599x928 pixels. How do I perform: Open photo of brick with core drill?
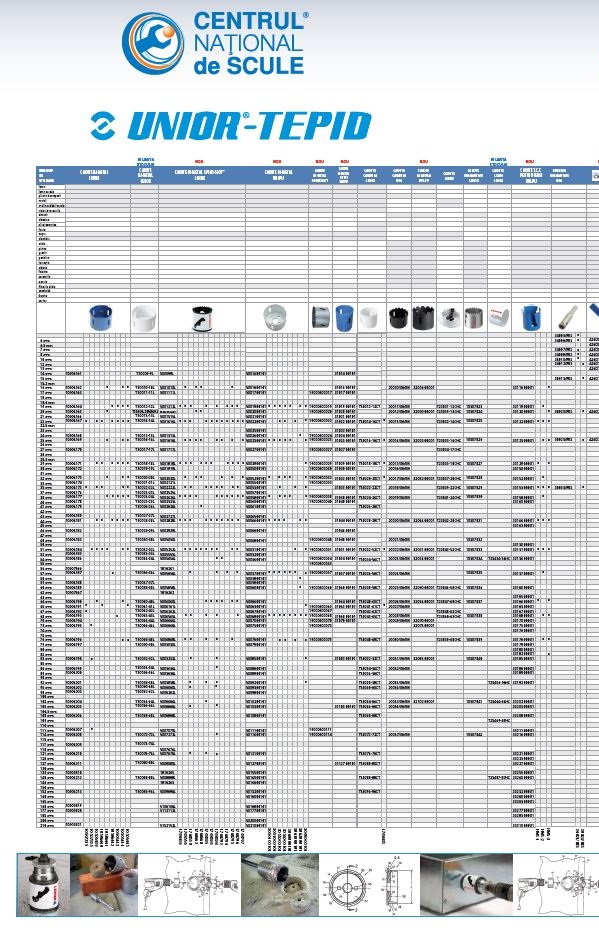click(104, 884)
